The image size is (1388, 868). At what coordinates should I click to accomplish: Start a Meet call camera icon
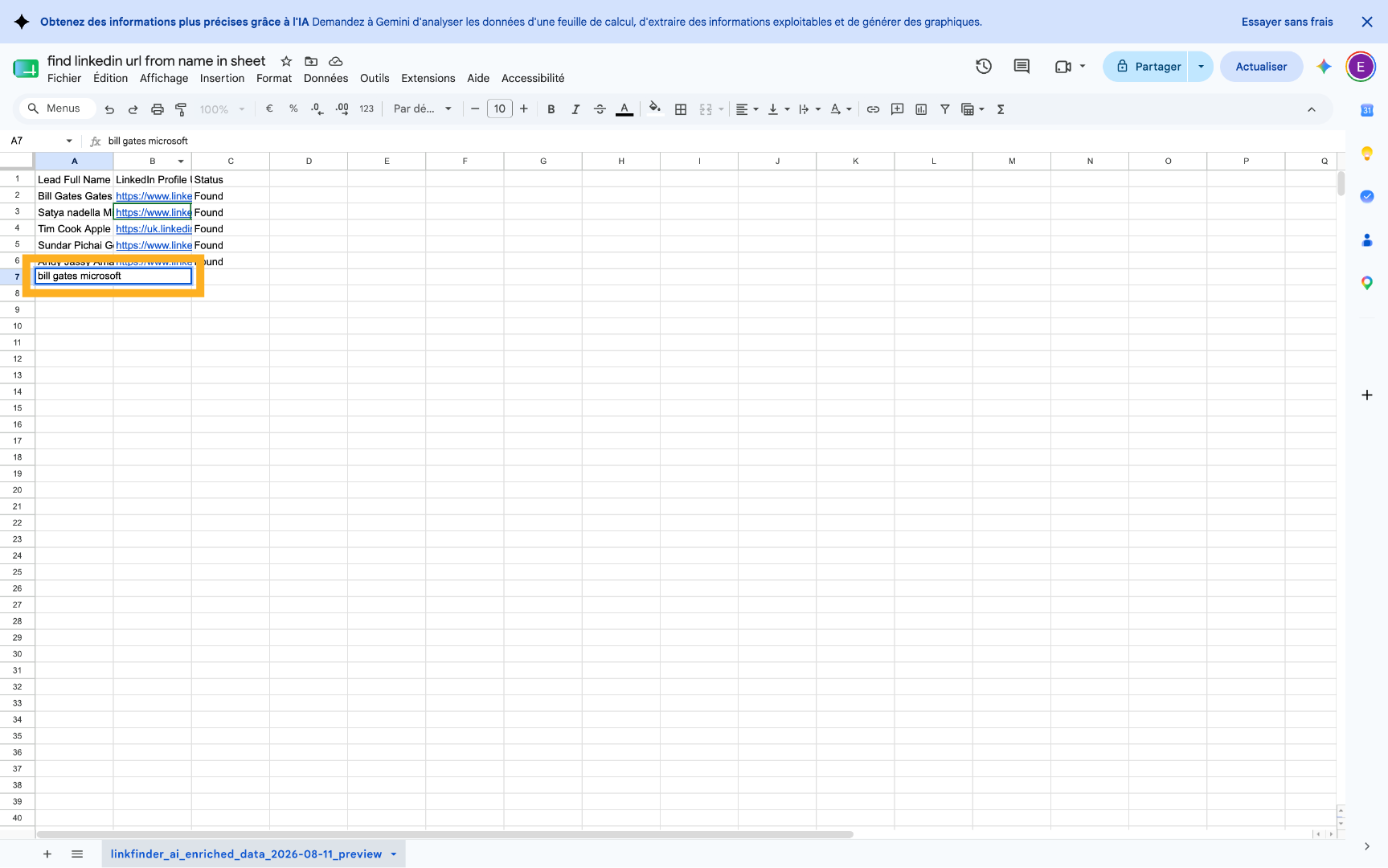pyautogui.click(x=1062, y=67)
